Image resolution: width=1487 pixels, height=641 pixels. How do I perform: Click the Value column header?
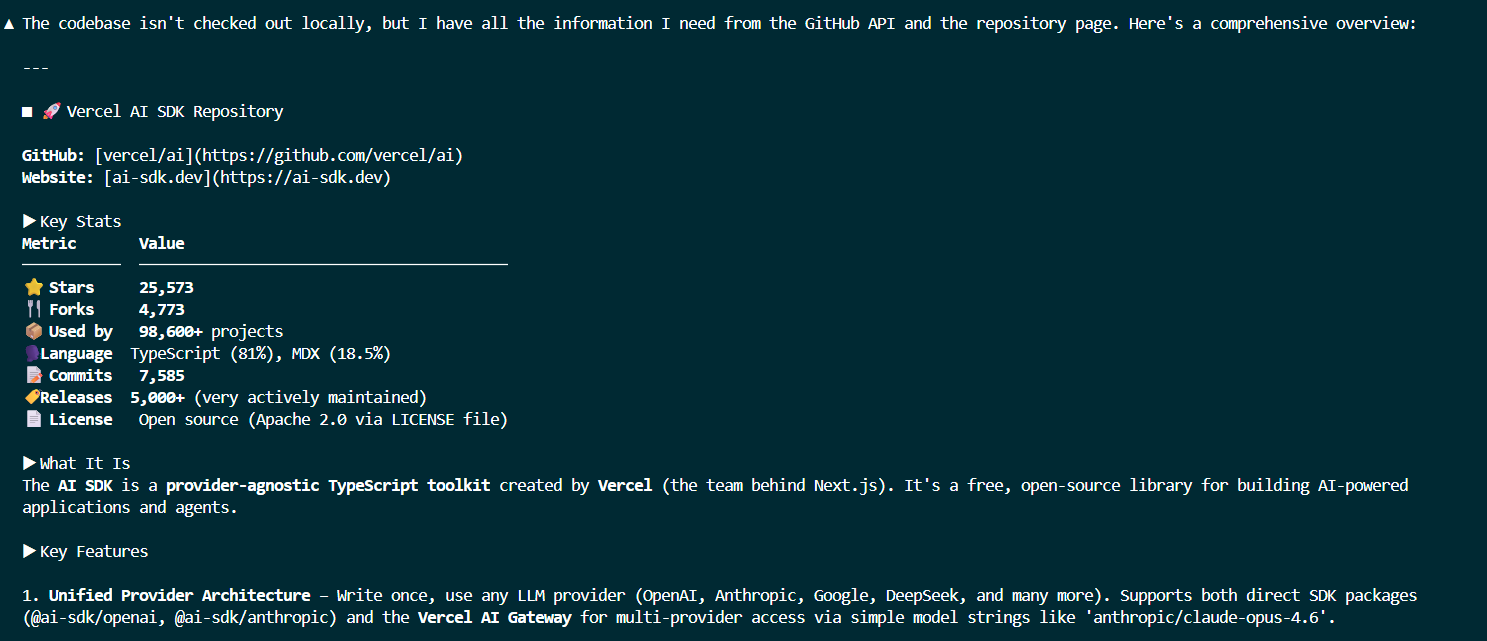point(161,244)
